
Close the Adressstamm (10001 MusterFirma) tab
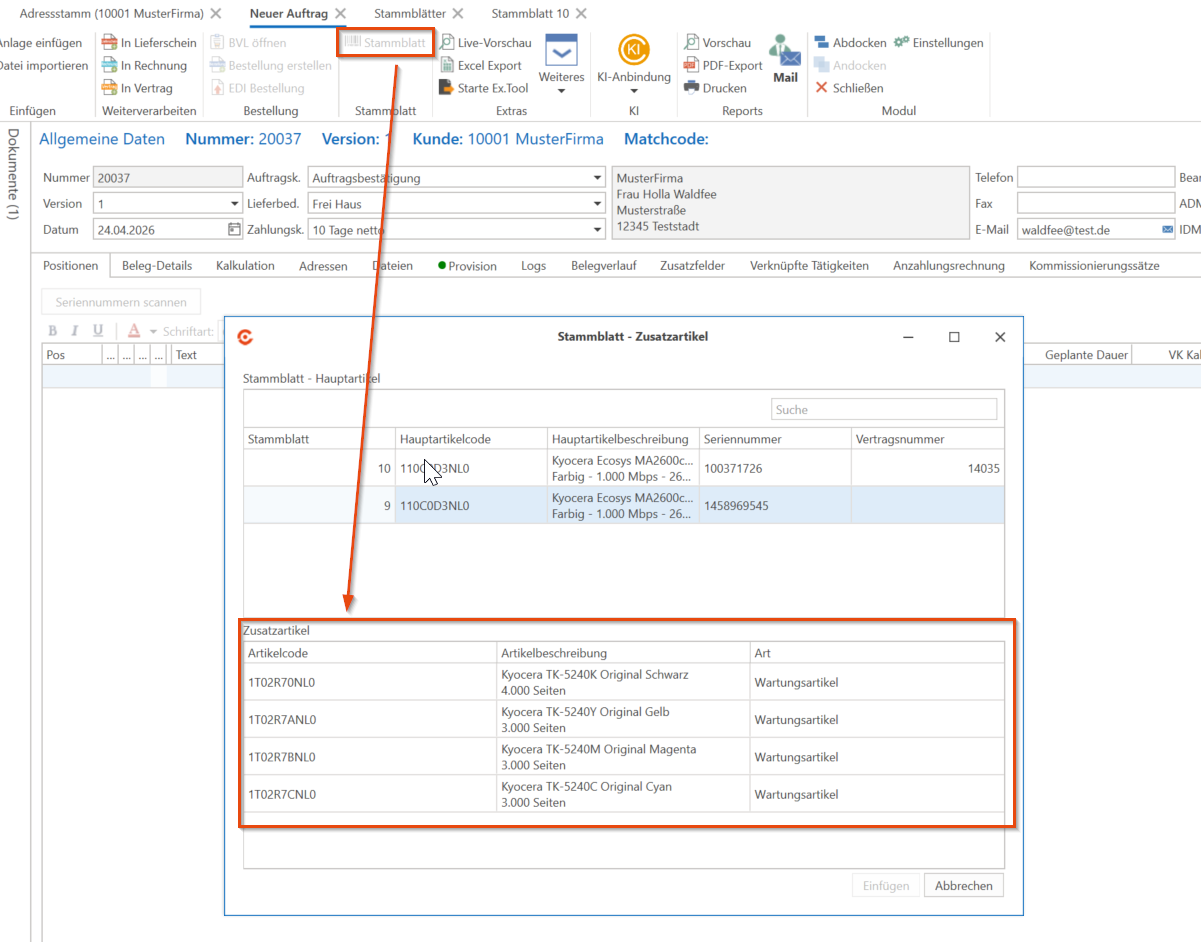coord(216,14)
